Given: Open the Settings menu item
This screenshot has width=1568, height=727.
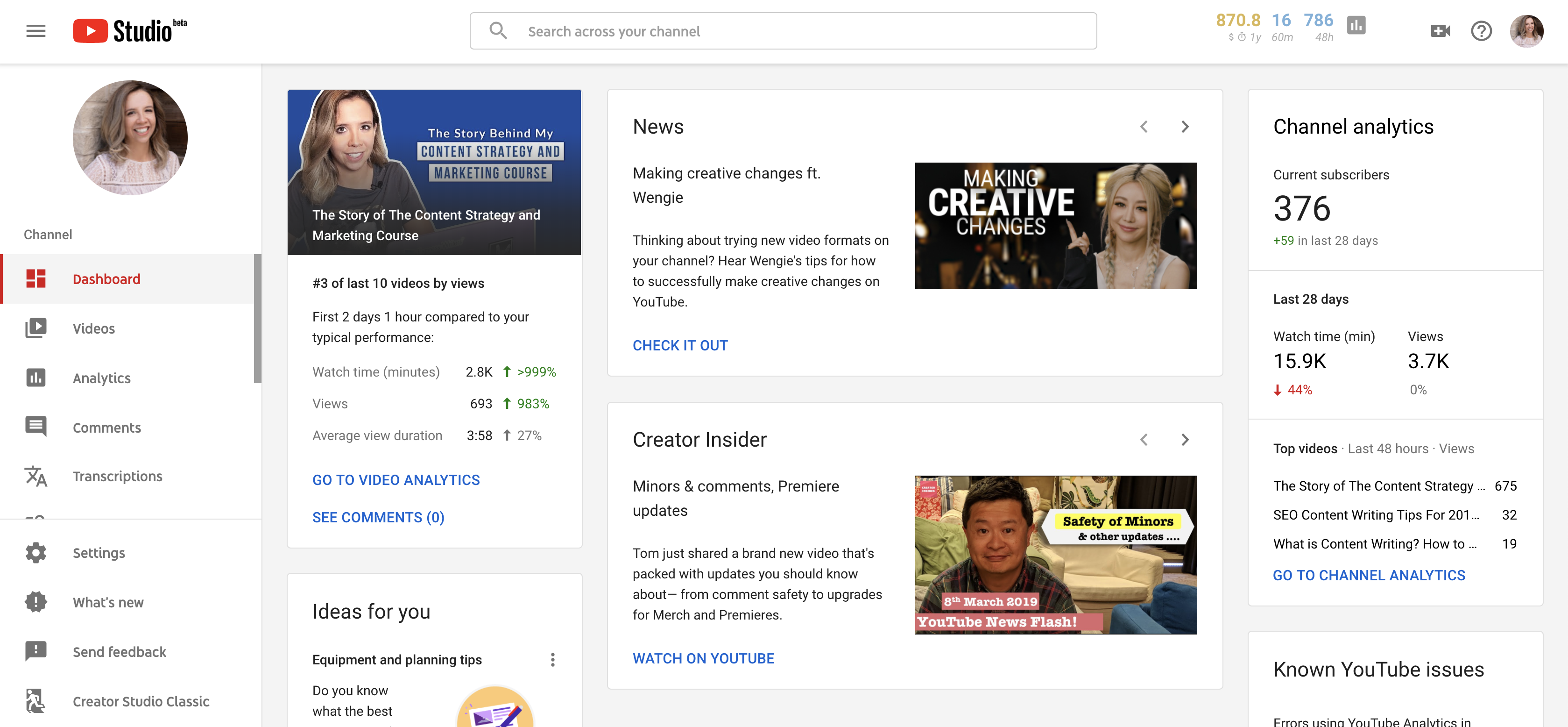Looking at the screenshot, I should 130,553.
